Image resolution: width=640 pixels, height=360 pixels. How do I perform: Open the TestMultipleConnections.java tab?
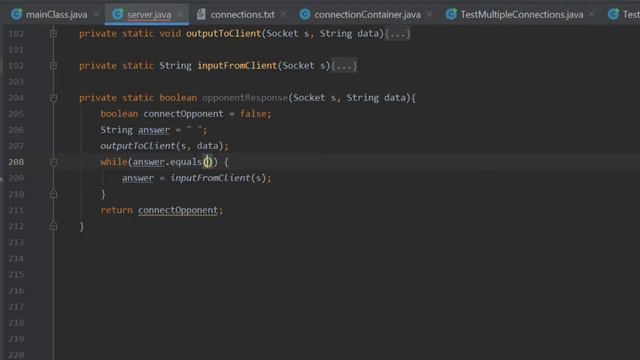pyautogui.click(x=522, y=15)
